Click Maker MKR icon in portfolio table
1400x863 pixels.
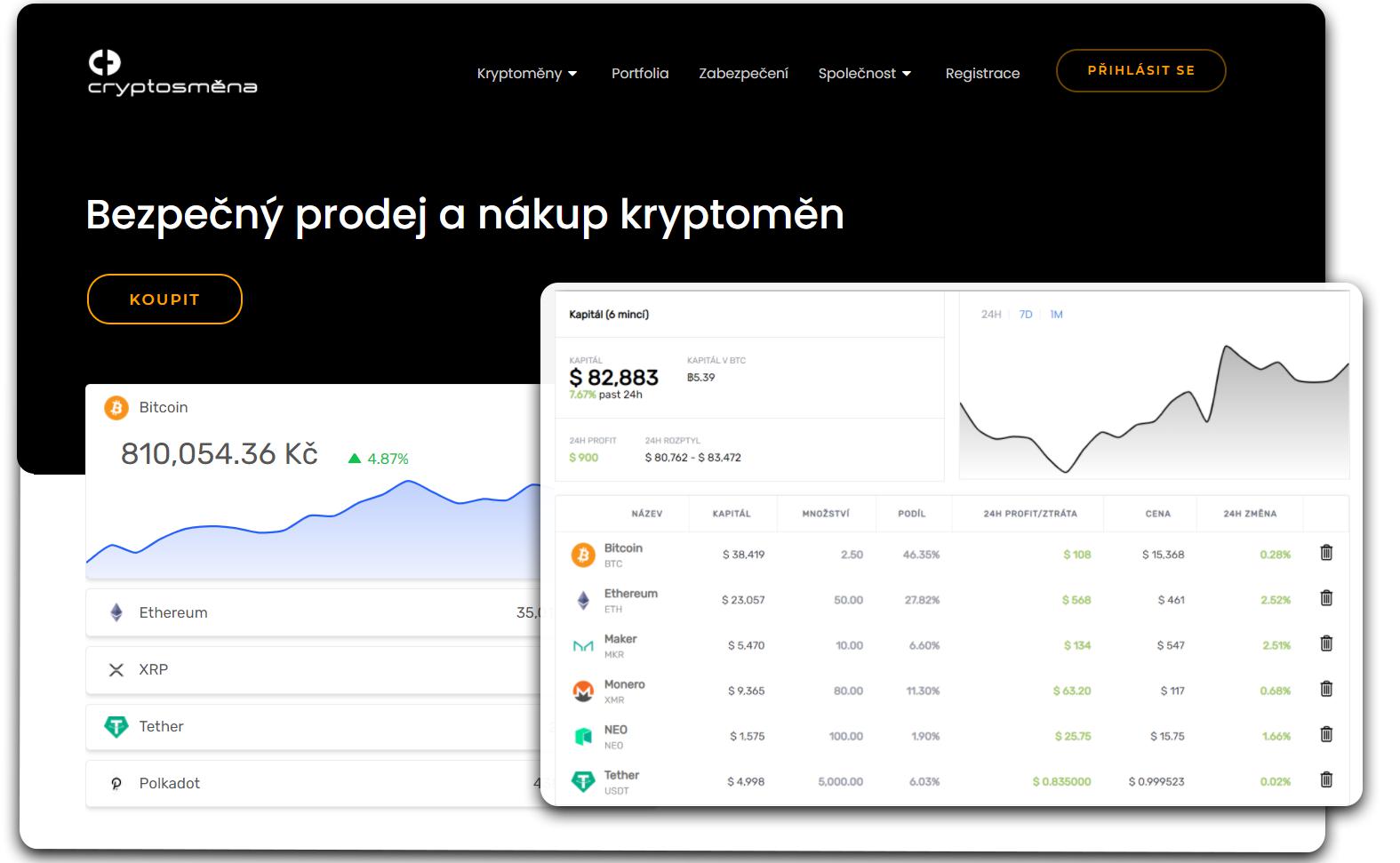[x=583, y=646]
